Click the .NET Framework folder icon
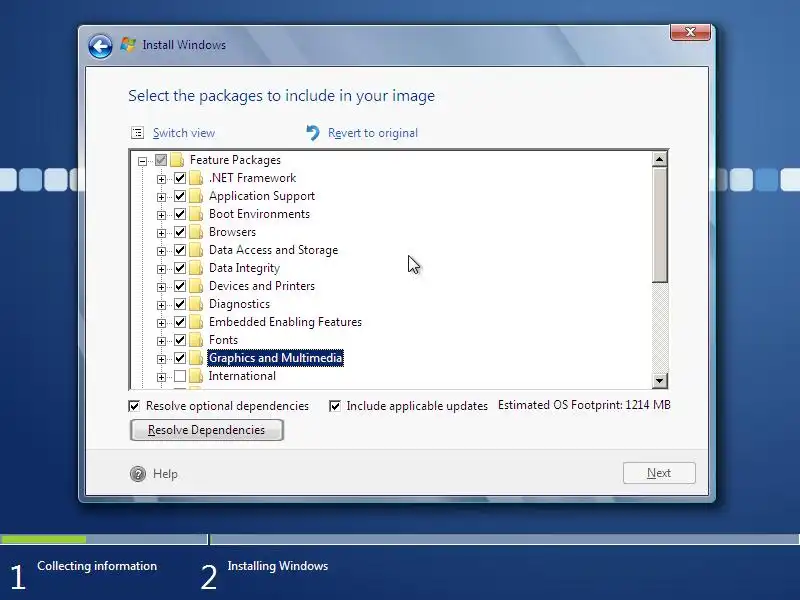Screen dimensions: 800x600 coord(196,178)
